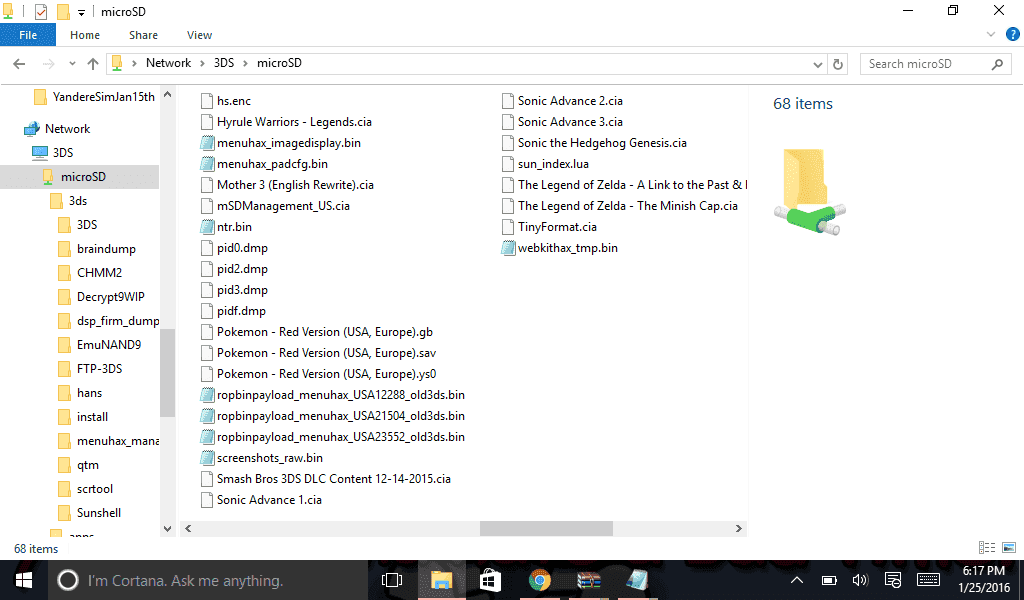
Task: Expand the ribbon with the chevron
Action: (991, 34)
